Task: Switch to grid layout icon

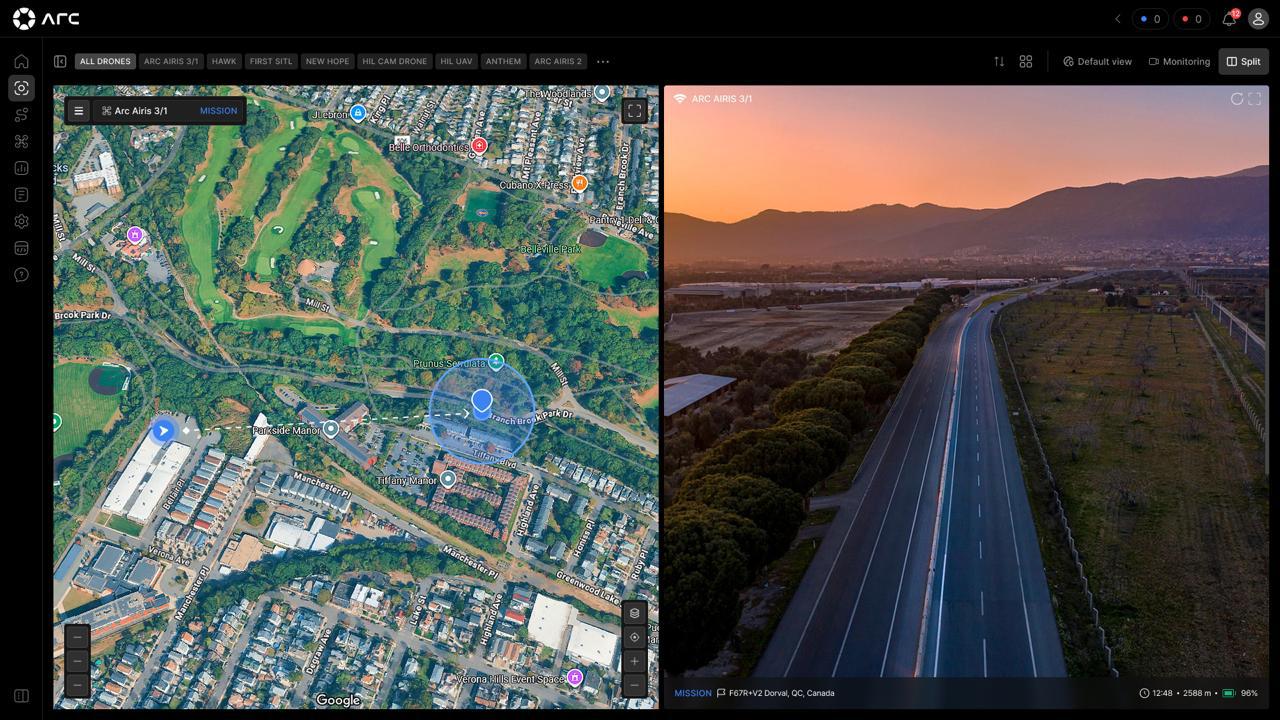Action: 1026,61
